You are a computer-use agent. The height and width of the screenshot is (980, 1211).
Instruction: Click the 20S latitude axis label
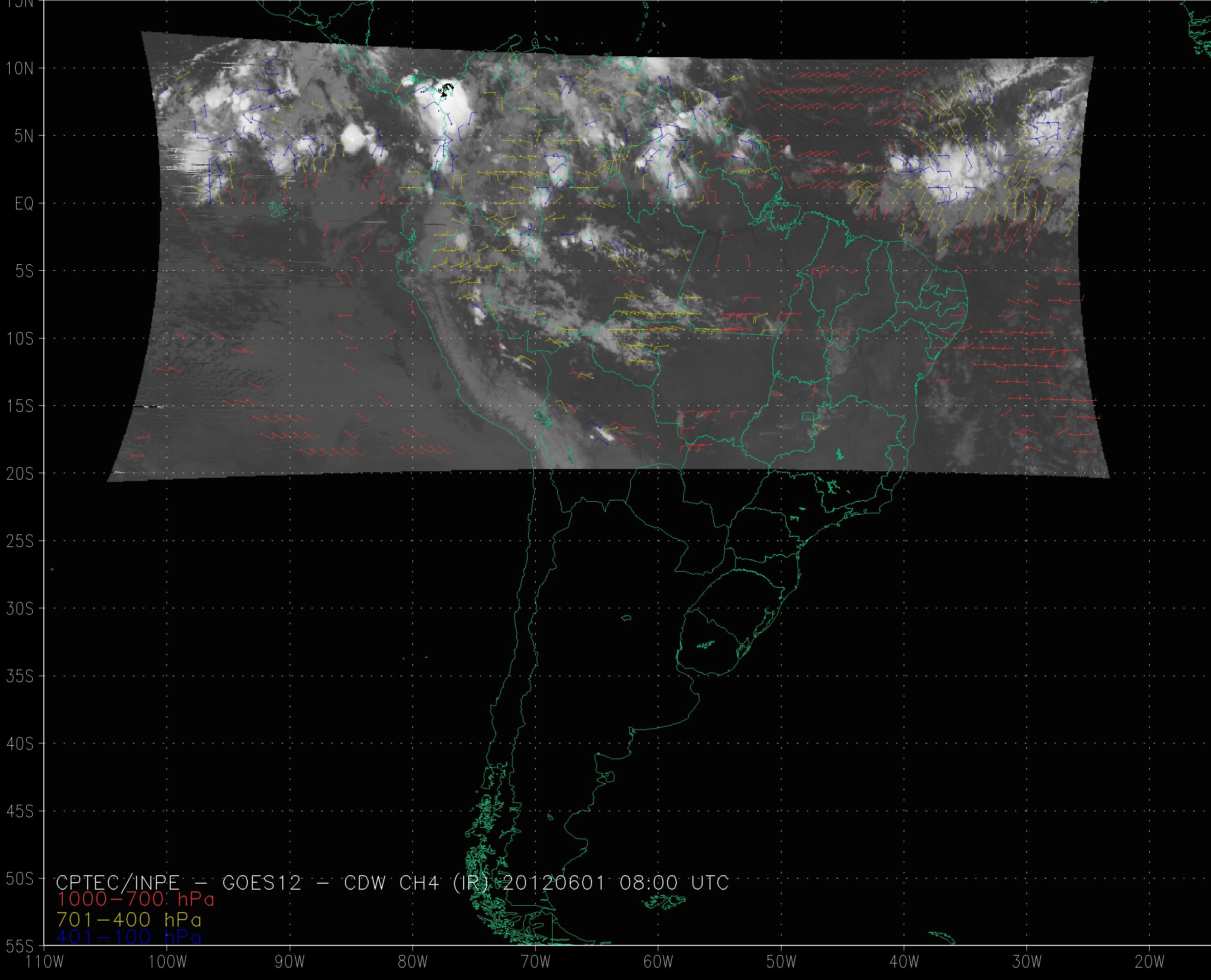(x=20, y=474)
